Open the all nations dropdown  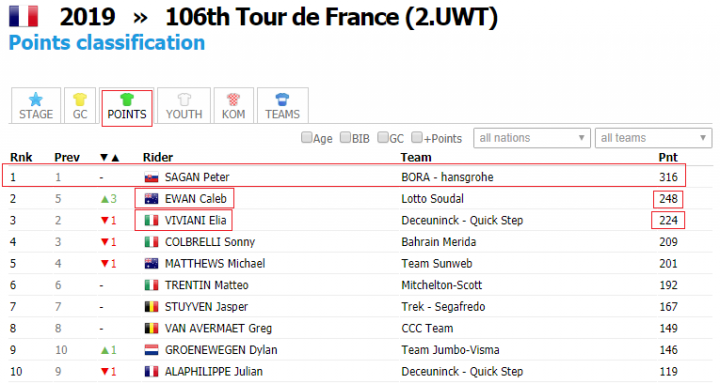532,138
